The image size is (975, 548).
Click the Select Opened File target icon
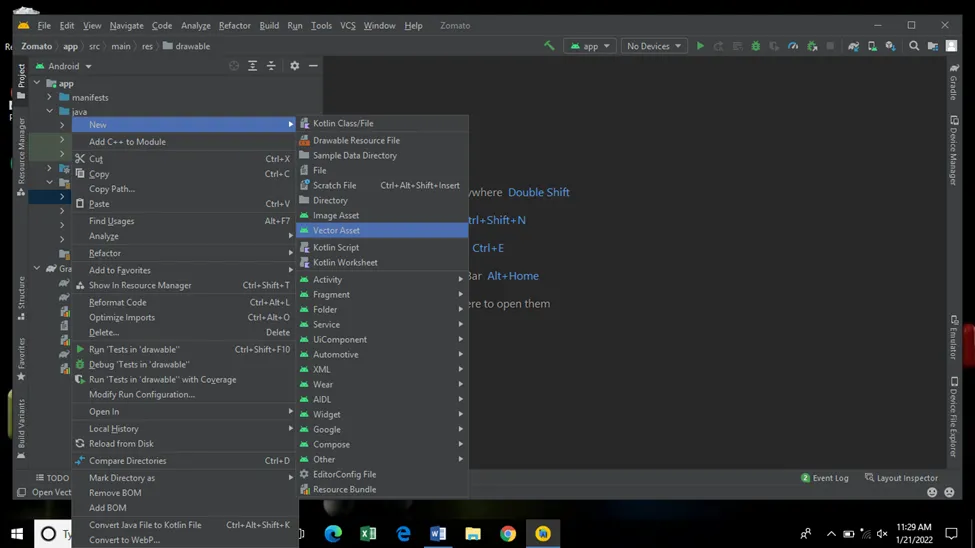coord(234,66)
